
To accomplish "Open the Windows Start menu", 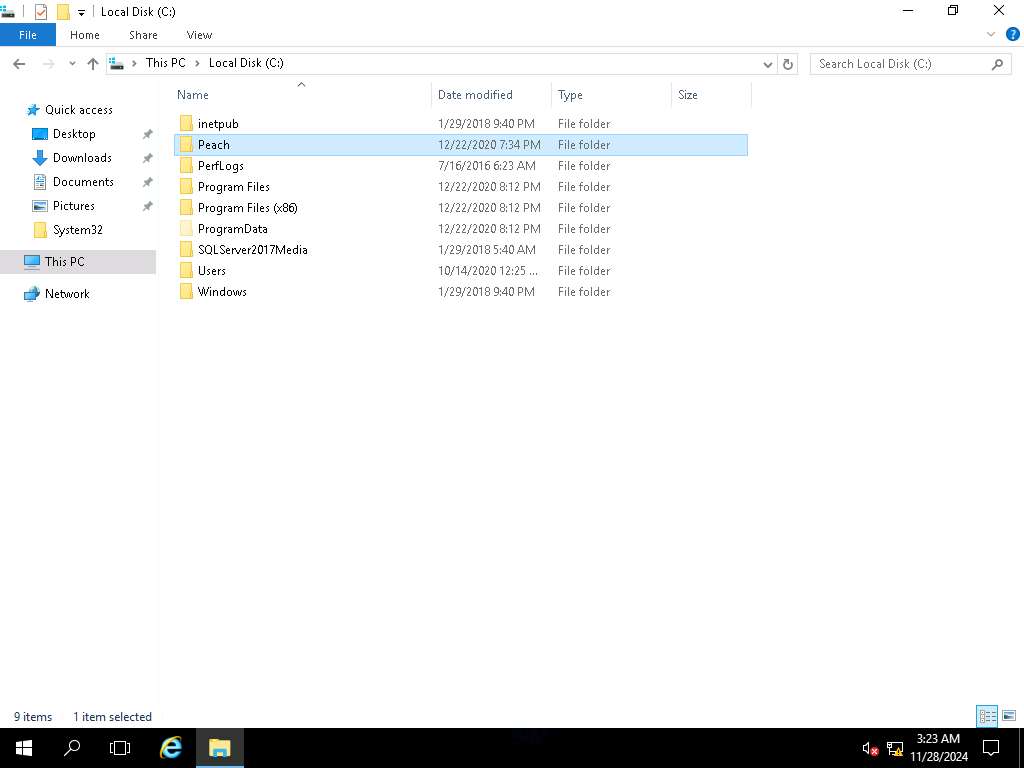I will pos(24,747).
